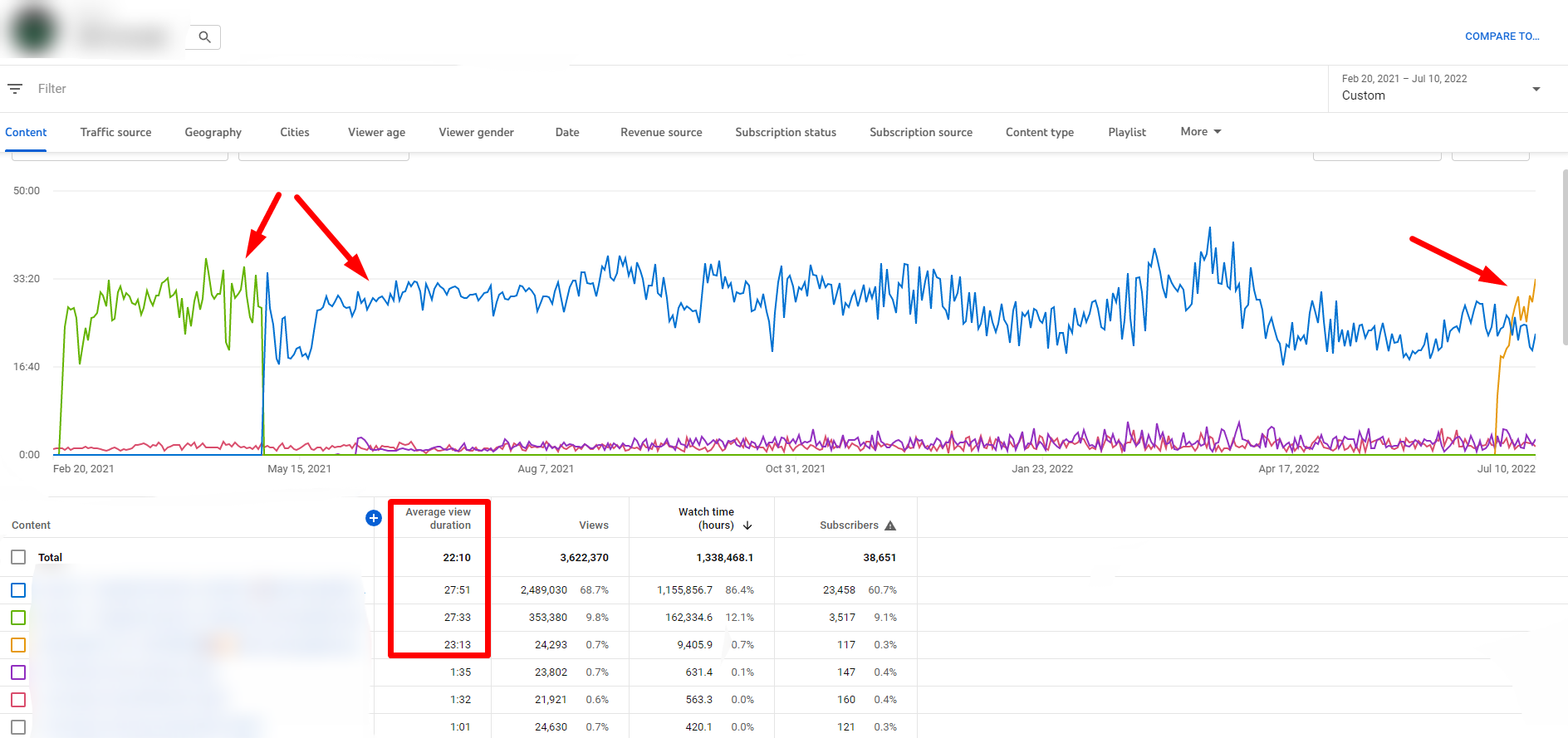Click the filter lines icon
This screenshot has width=1568, height=738.
15,89
